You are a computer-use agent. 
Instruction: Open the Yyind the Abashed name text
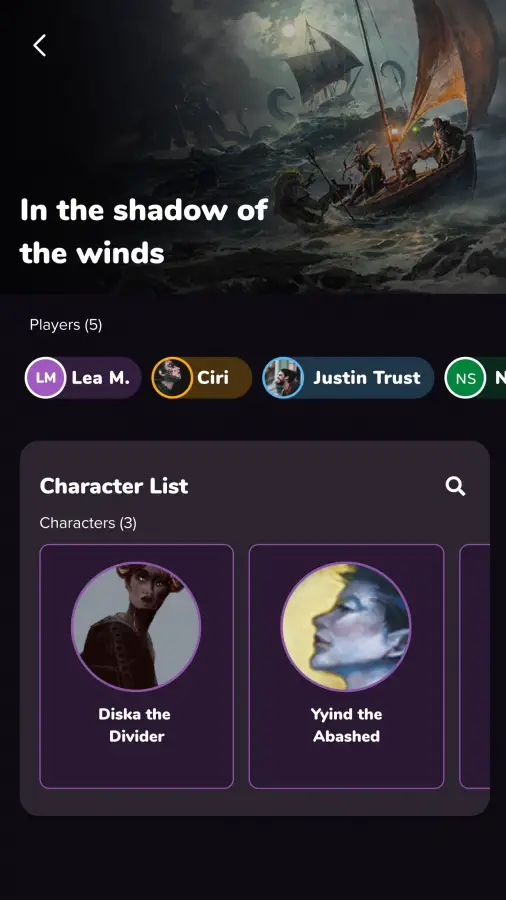pos(347,725)
